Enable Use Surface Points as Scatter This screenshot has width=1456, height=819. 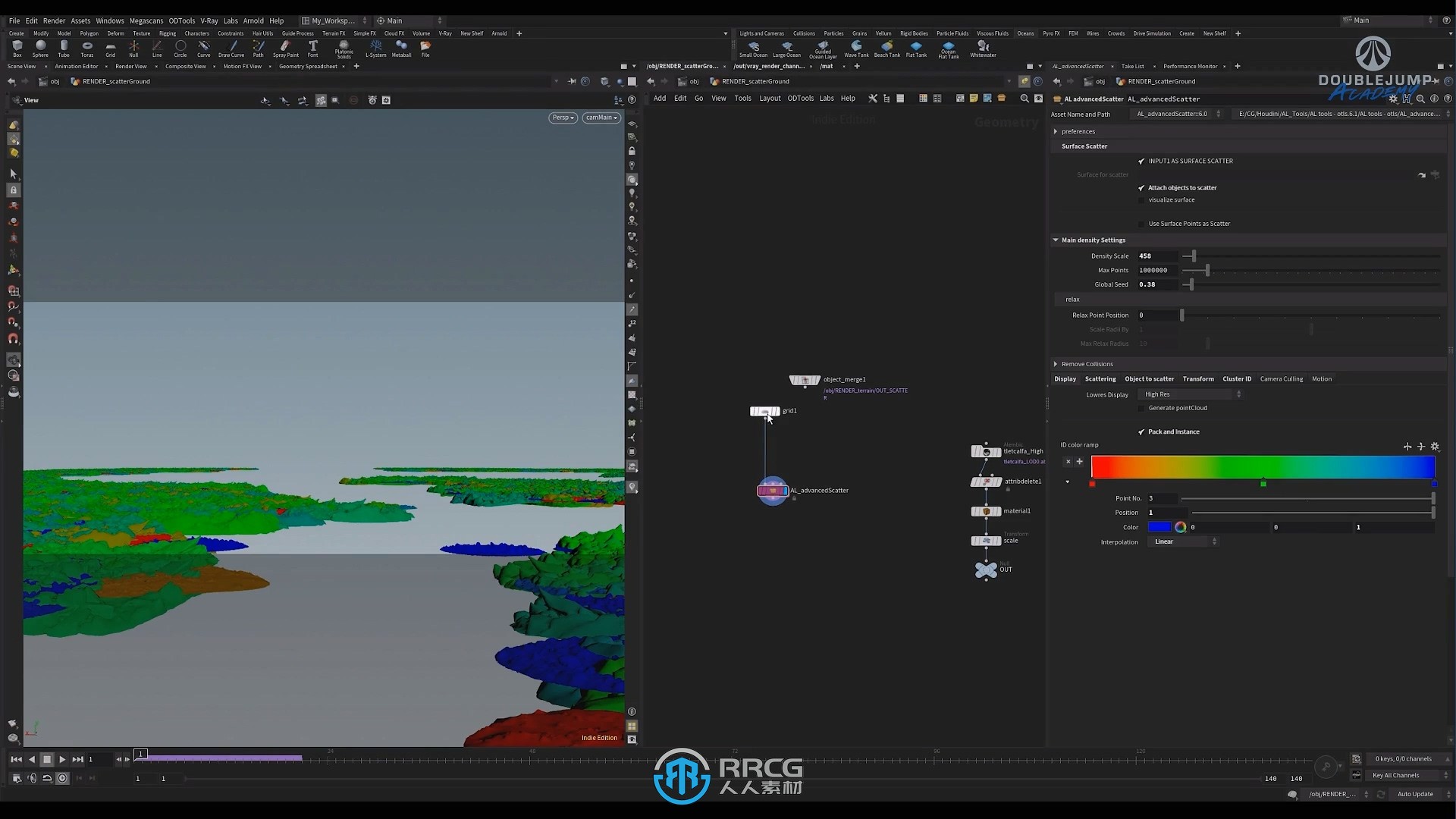point(1141,224)
